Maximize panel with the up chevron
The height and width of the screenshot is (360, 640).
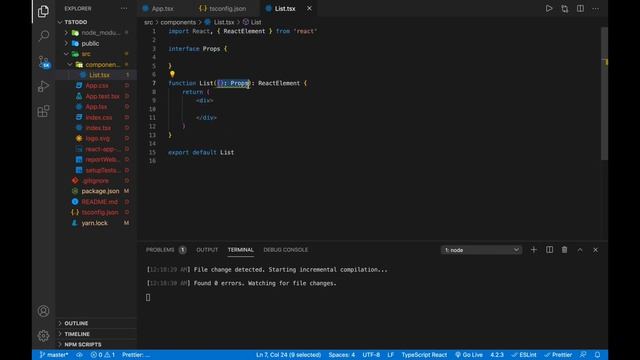click(580, 250)
